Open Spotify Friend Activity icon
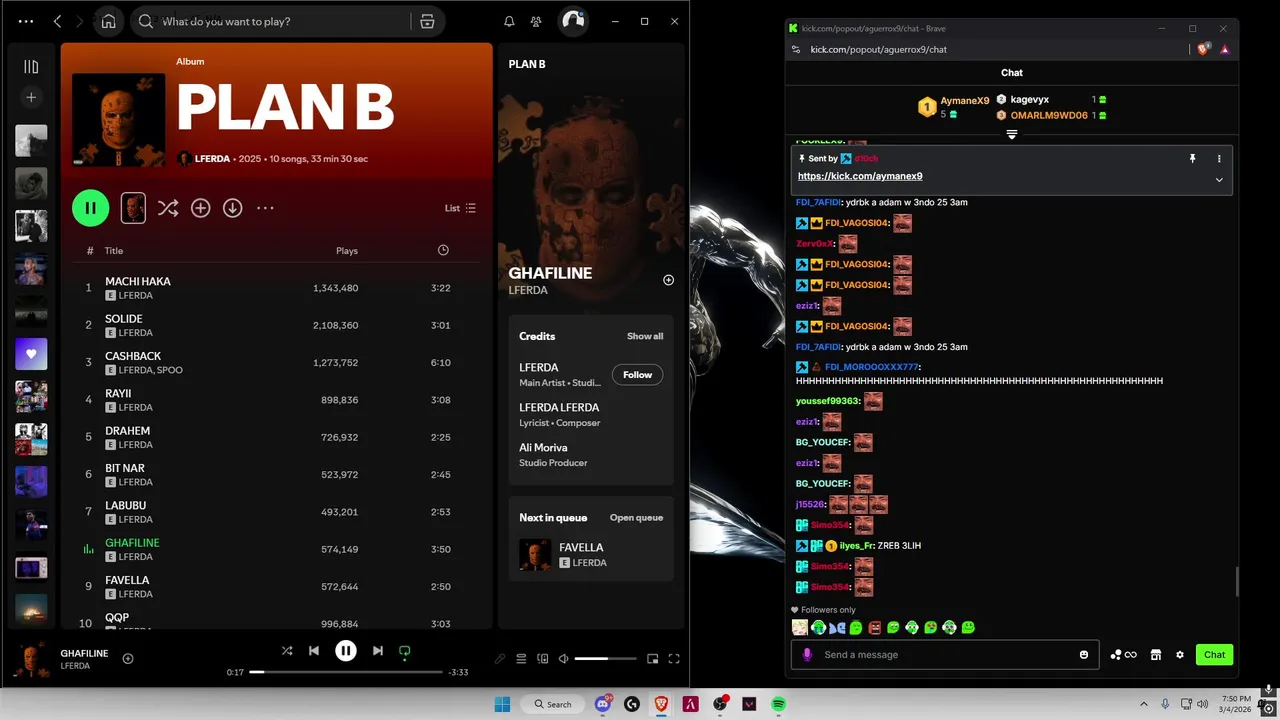The width and height of the screenshot is (1280, 720). 536,21
